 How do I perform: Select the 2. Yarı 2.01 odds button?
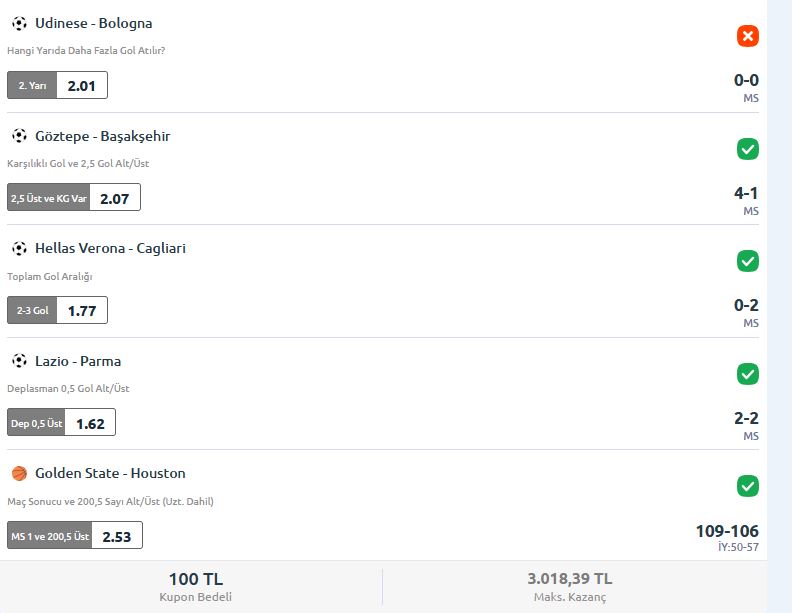(x=57, y=85)
